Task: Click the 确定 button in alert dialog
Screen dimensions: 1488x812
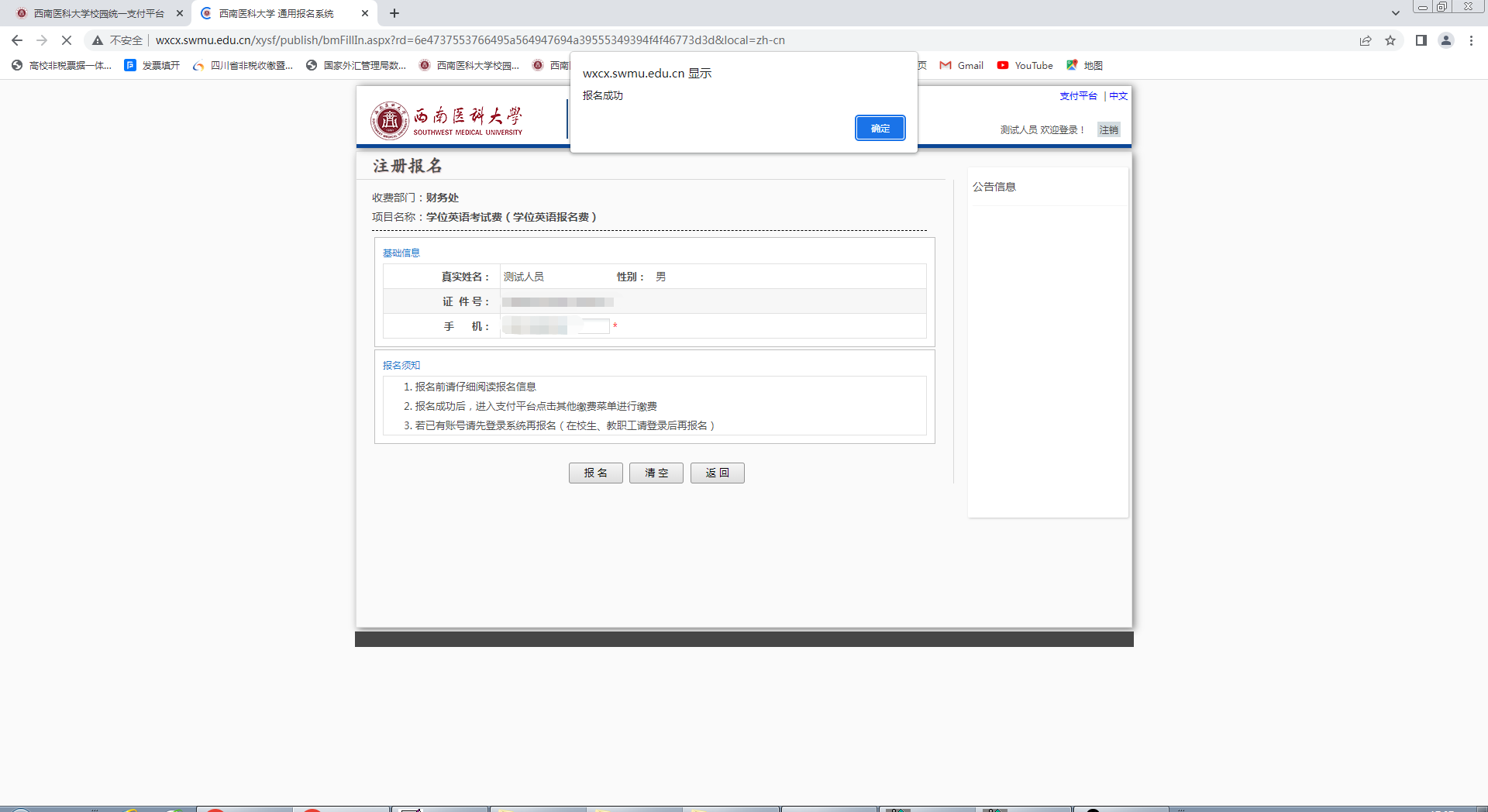Action: click(880, 128)
